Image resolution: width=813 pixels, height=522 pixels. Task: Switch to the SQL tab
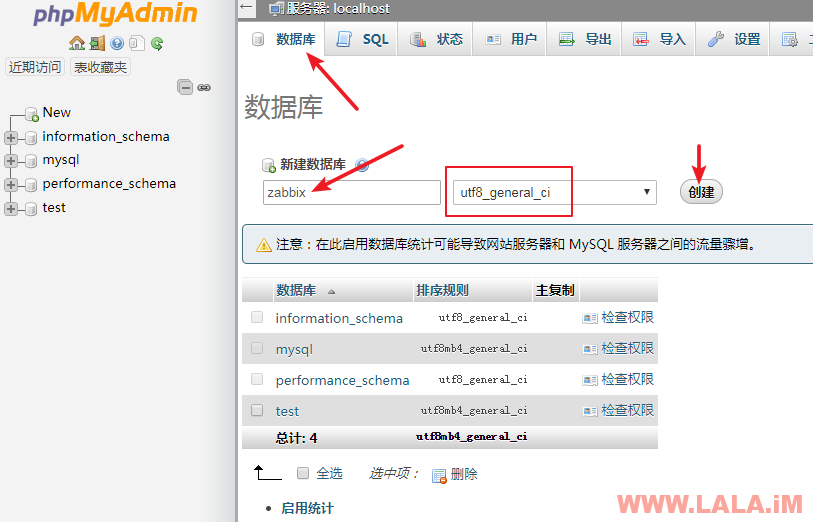click(363, 40)
